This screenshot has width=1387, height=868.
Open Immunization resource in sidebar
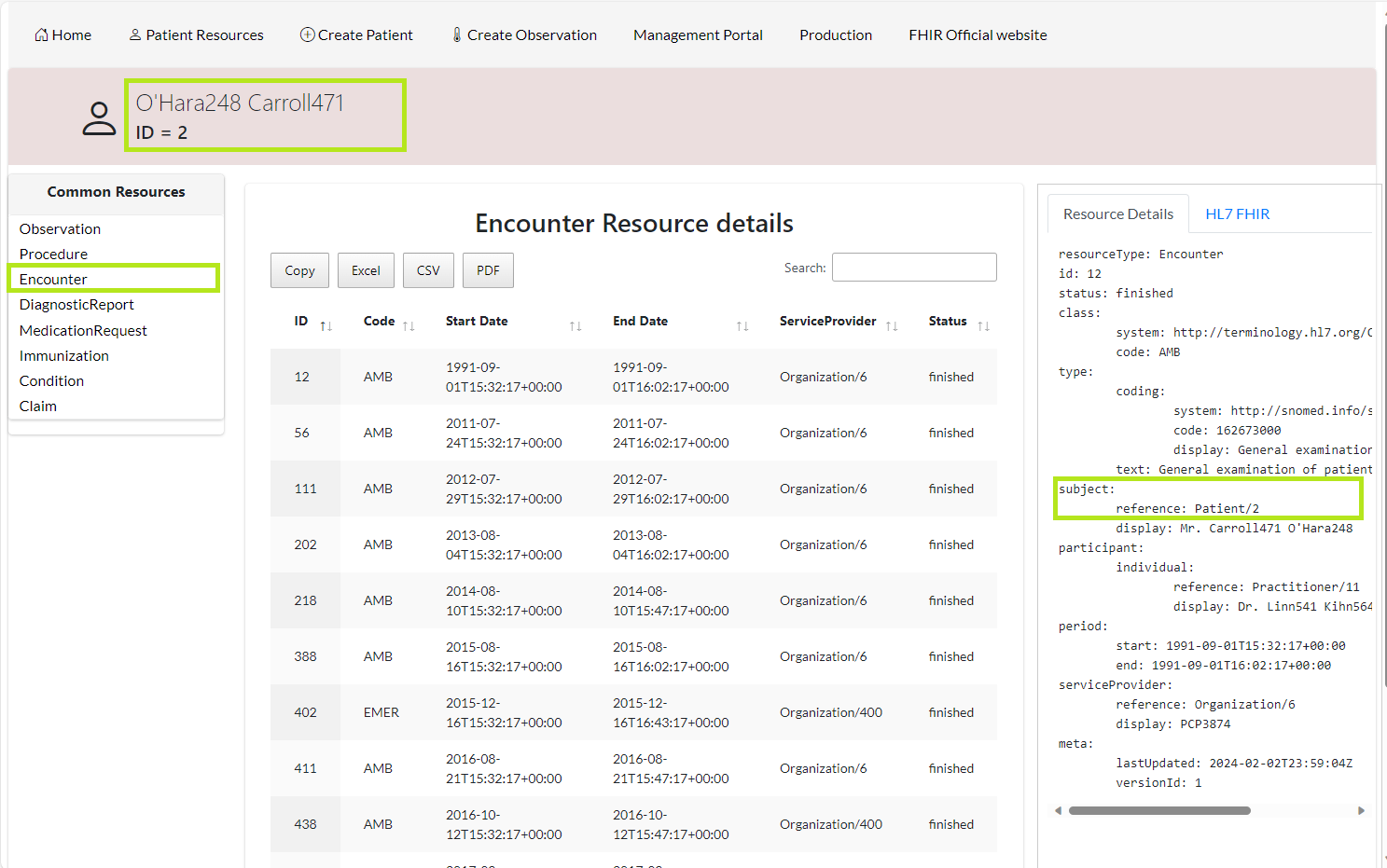64,355
